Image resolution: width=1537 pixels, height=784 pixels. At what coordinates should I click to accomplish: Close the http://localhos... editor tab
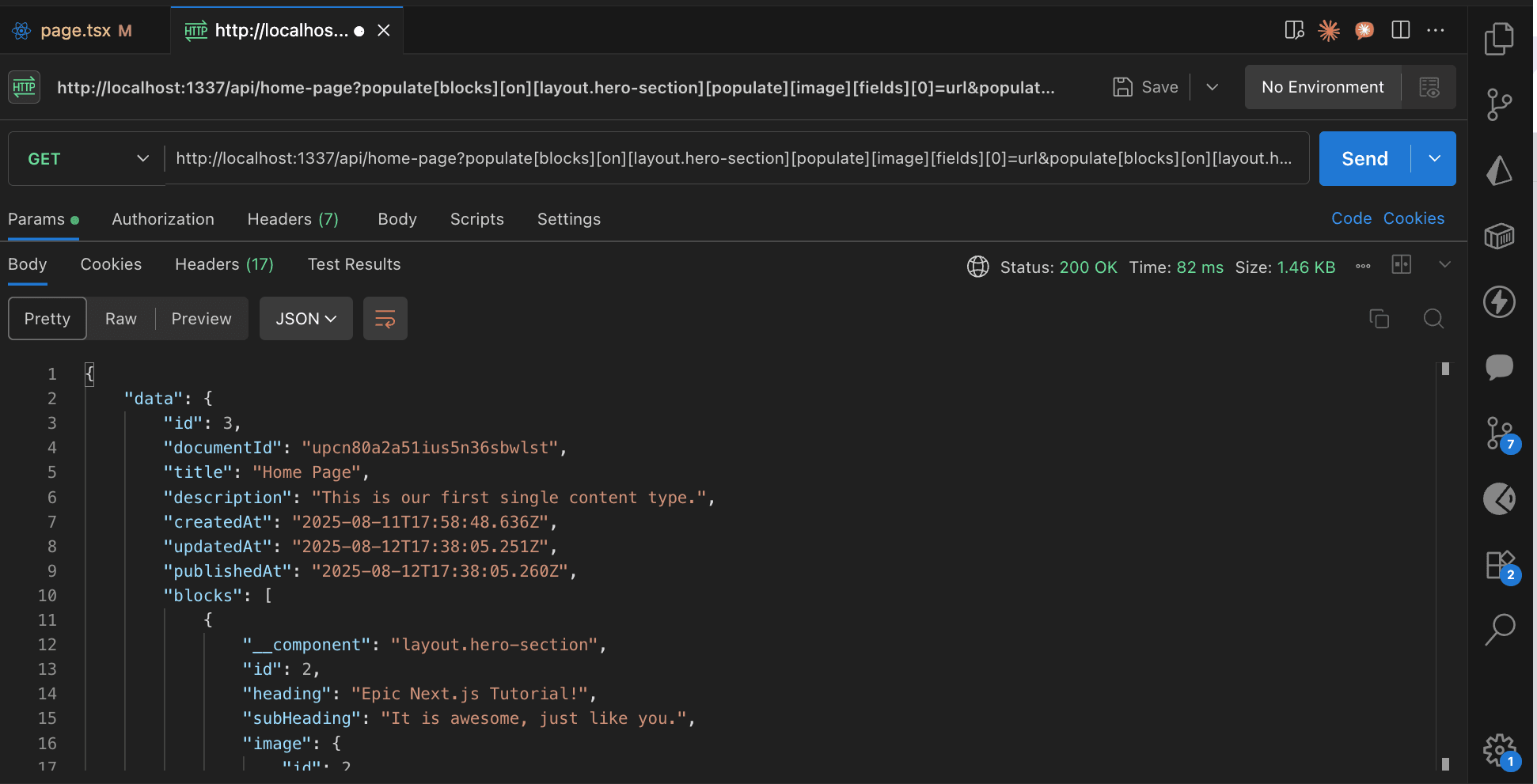[x=384, y=30]
